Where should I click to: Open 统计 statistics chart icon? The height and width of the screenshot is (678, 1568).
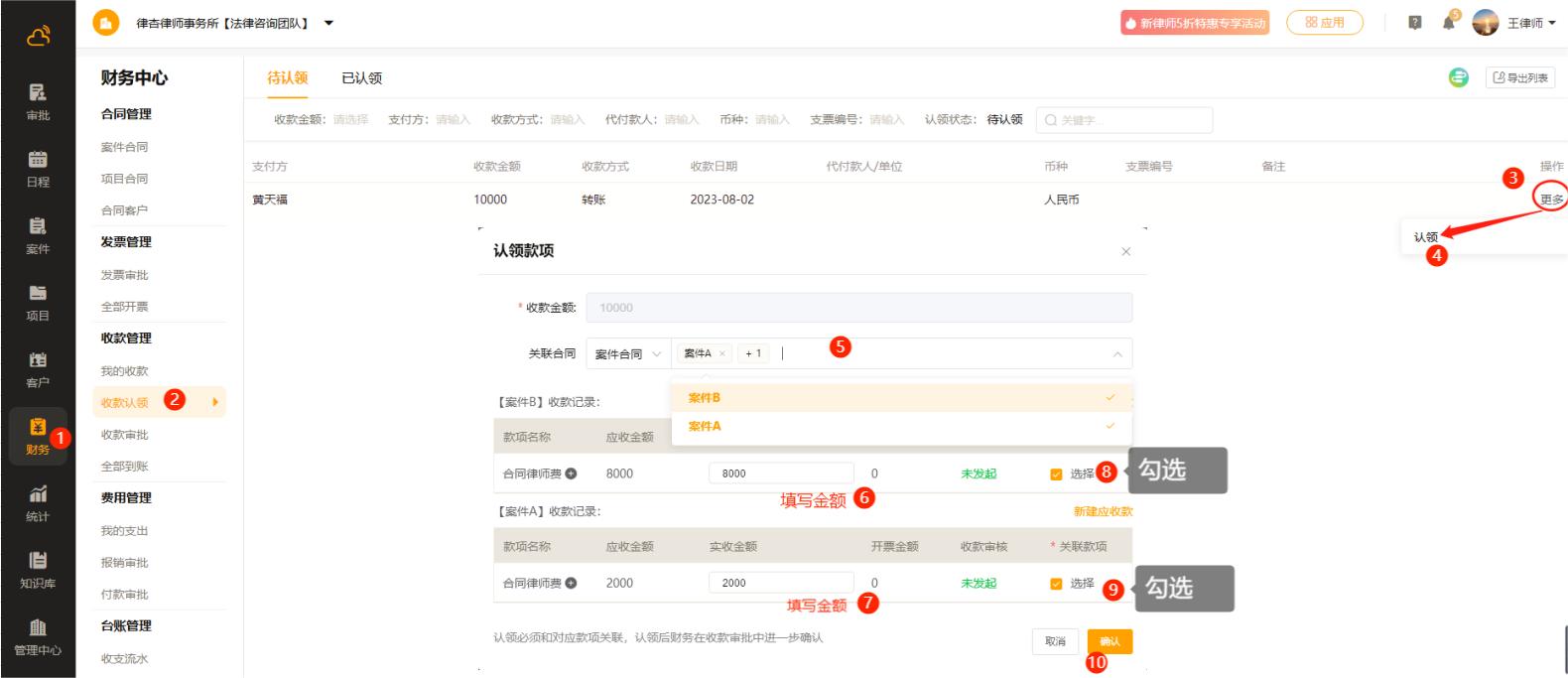pos(37,502)
